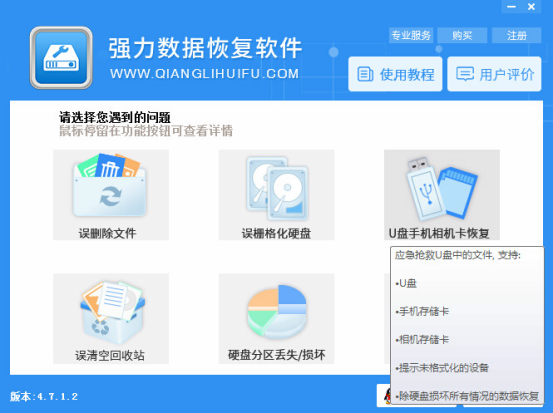Select the 误格式化硬盘 disk recovery option
This screenshot has width=553, height=413.
276,195
